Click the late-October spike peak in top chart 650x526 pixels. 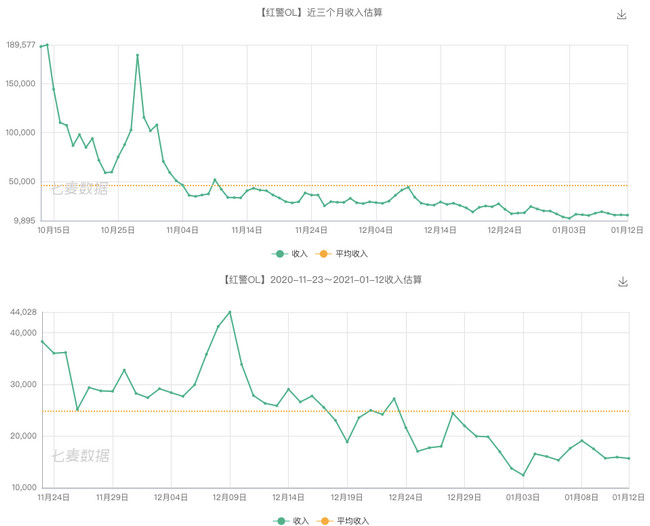pyautogui.click(x=137, y=55)
